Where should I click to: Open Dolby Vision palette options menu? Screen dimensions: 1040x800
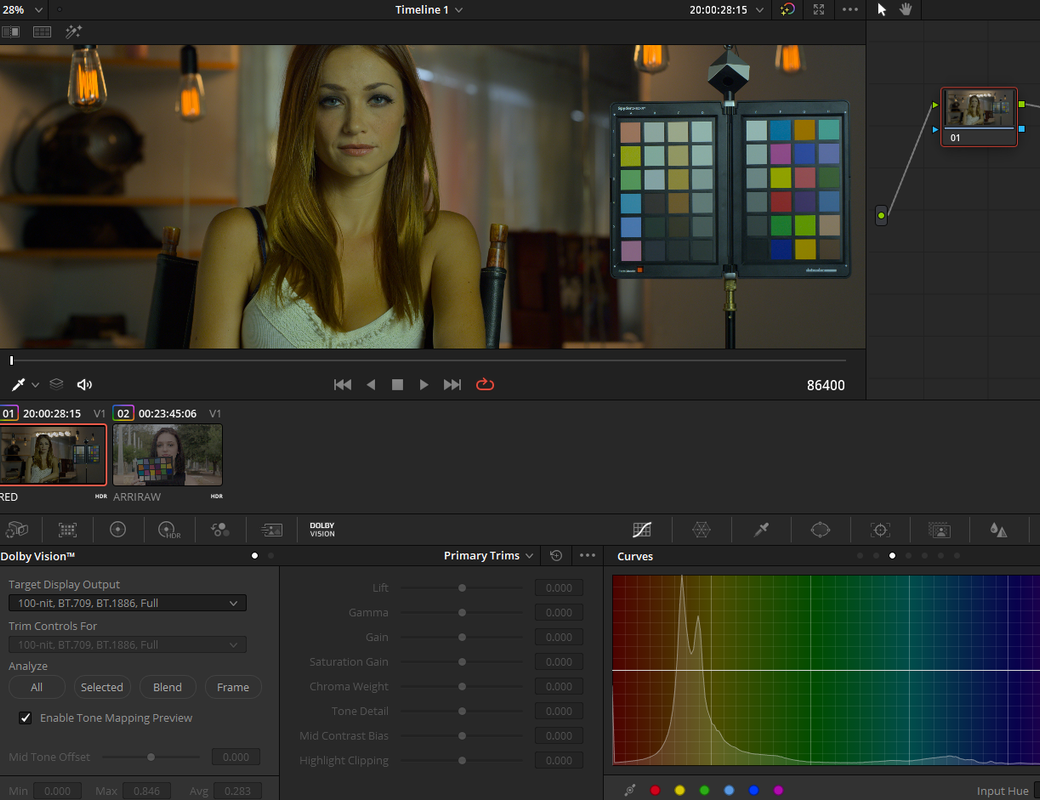pyautogui.click(x=587, y=556)
